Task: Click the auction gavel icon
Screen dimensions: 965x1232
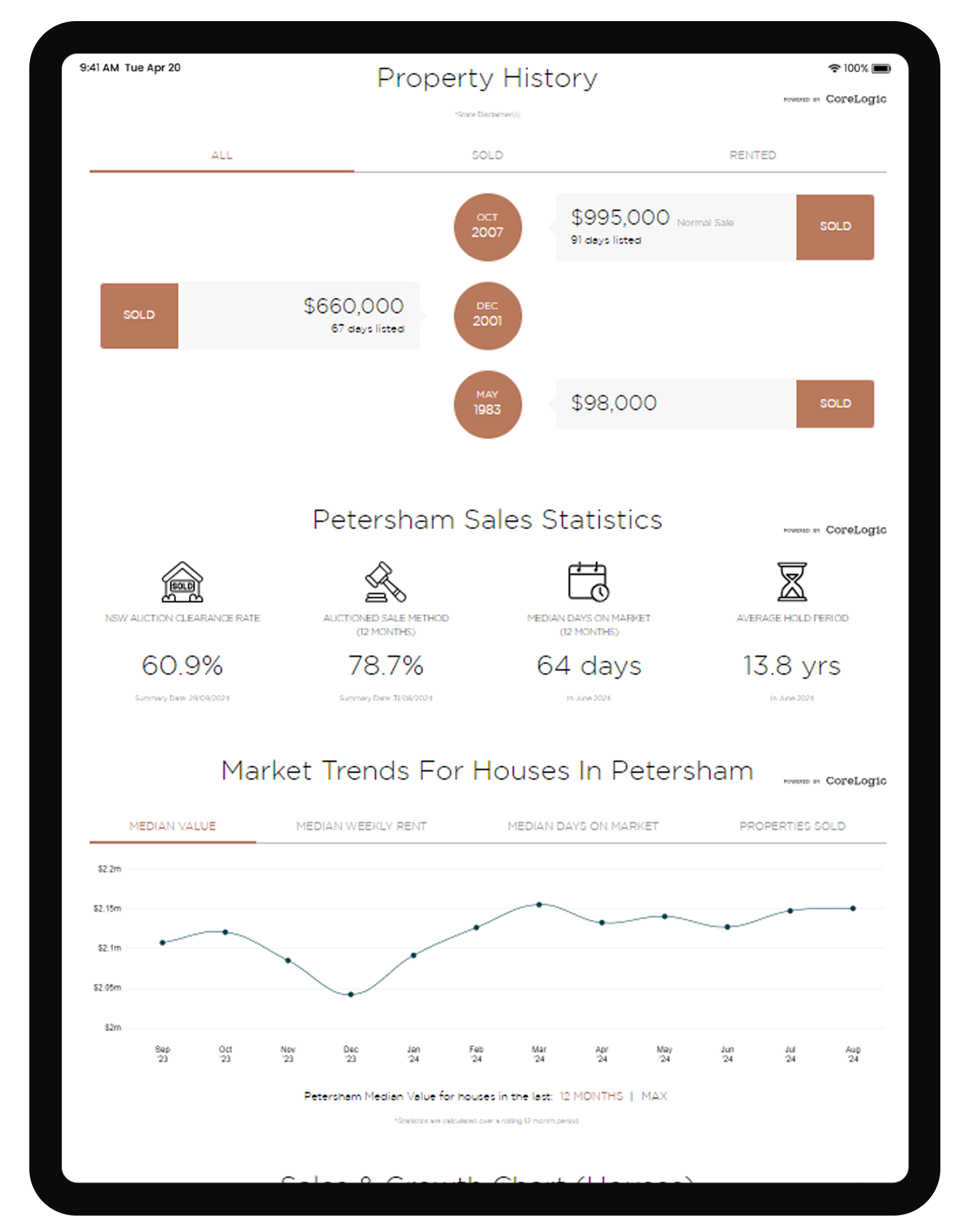Action: [x=385, y=582]
